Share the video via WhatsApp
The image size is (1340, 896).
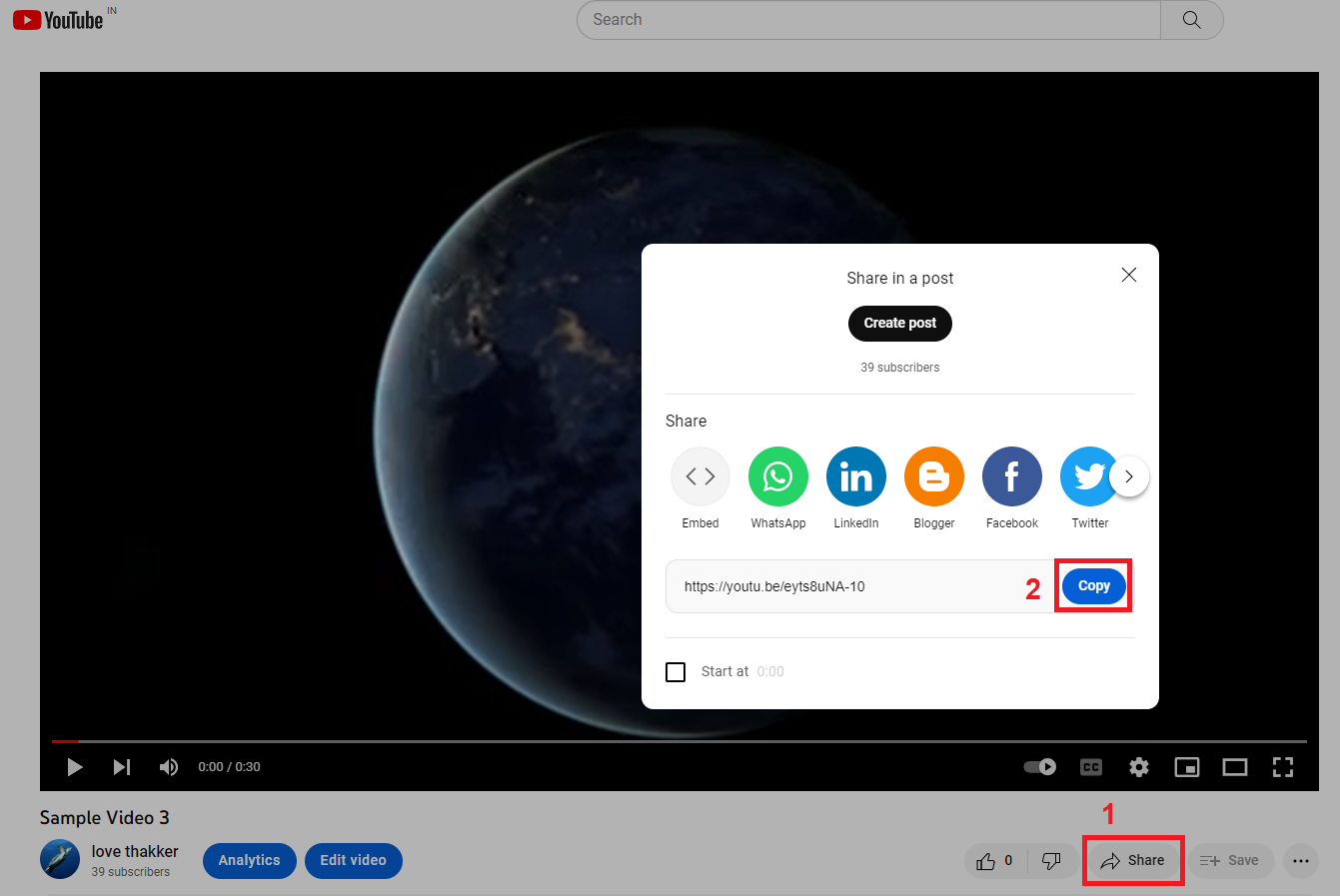click(777, 476)
